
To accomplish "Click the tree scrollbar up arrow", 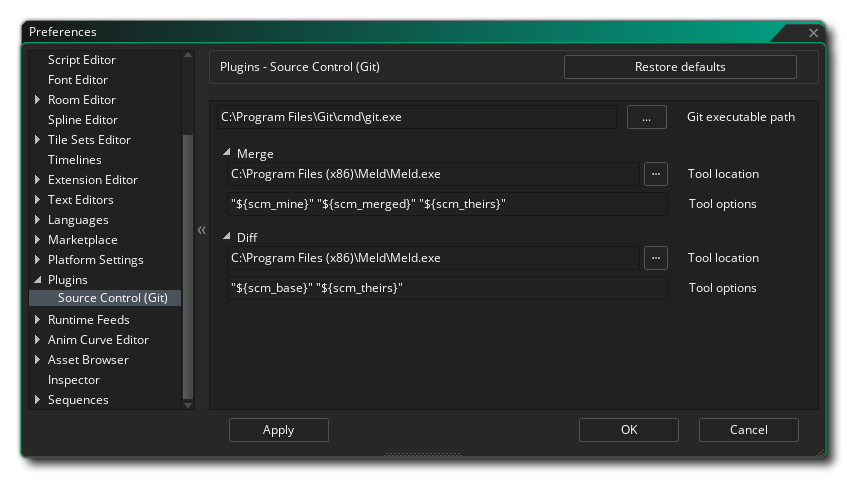I will [188, 55].
